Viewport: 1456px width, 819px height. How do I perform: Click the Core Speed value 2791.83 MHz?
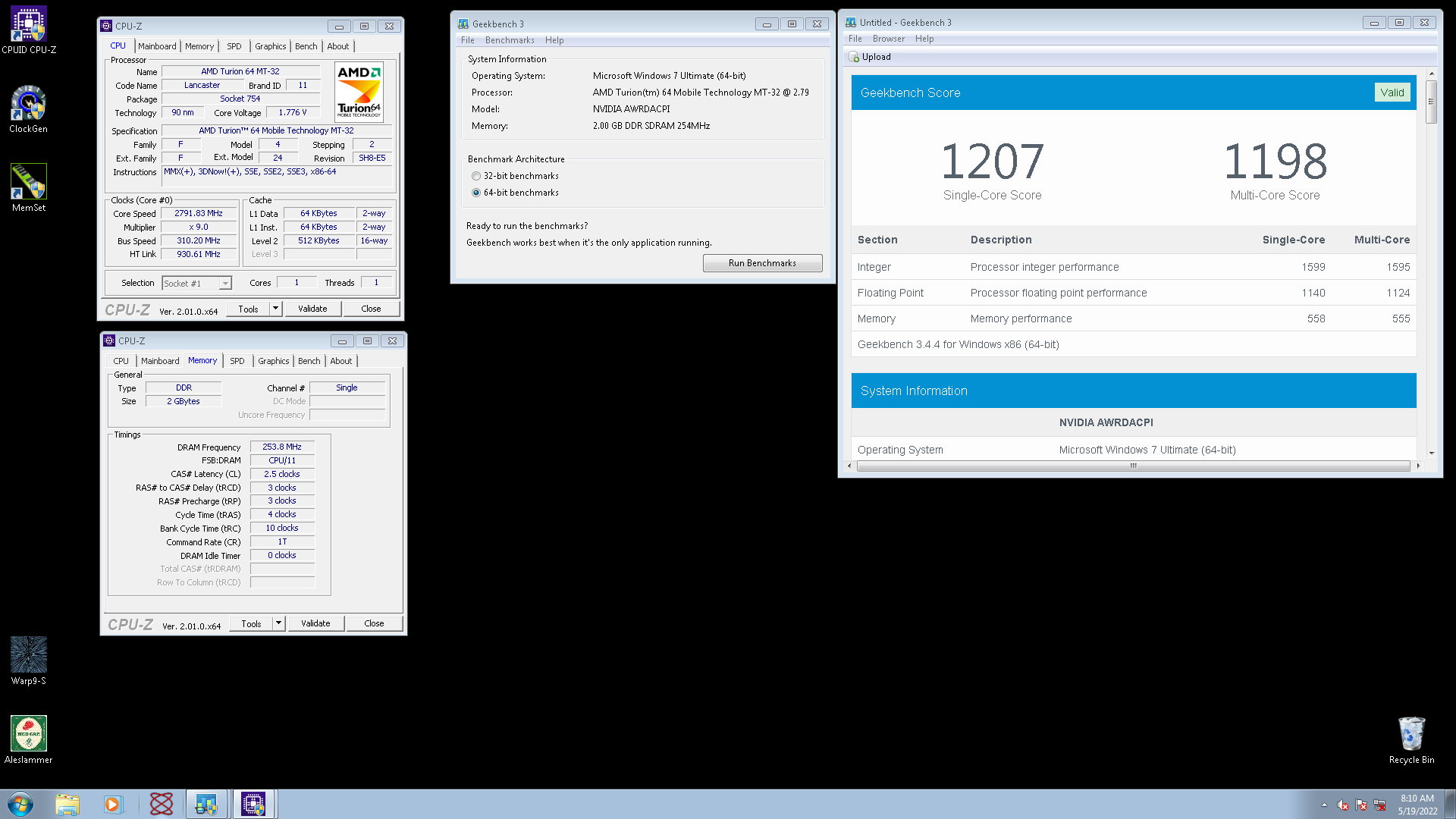[199, 214]
